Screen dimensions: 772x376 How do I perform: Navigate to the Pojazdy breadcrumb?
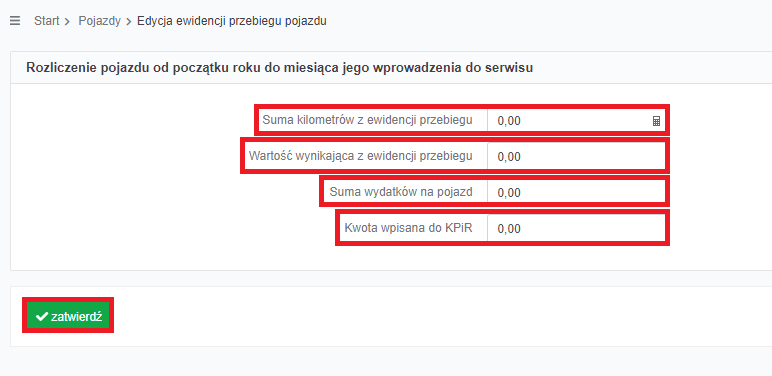coord(99,21)
